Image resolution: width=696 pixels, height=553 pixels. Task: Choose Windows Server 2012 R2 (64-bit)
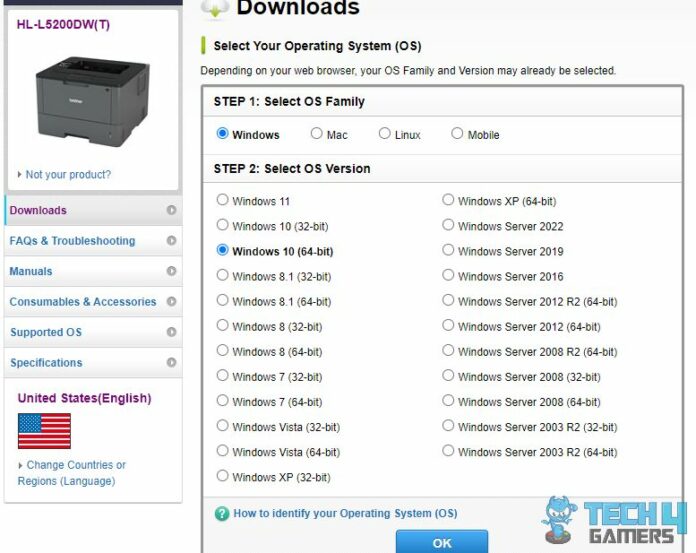coord(448,300)
